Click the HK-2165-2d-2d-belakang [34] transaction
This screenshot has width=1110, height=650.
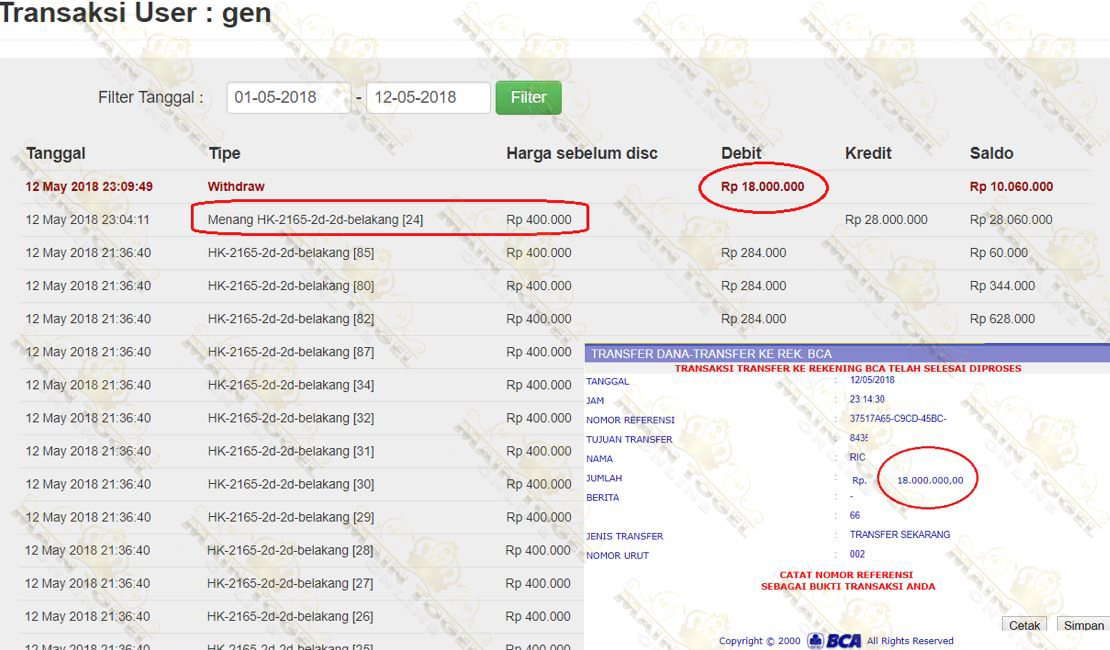(x=291, y=385)
